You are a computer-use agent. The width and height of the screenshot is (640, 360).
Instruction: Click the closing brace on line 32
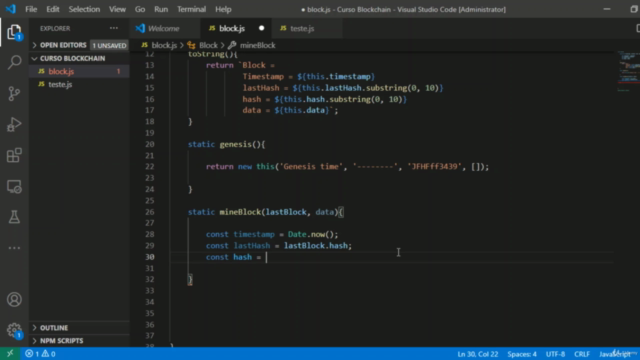point(190,280)
